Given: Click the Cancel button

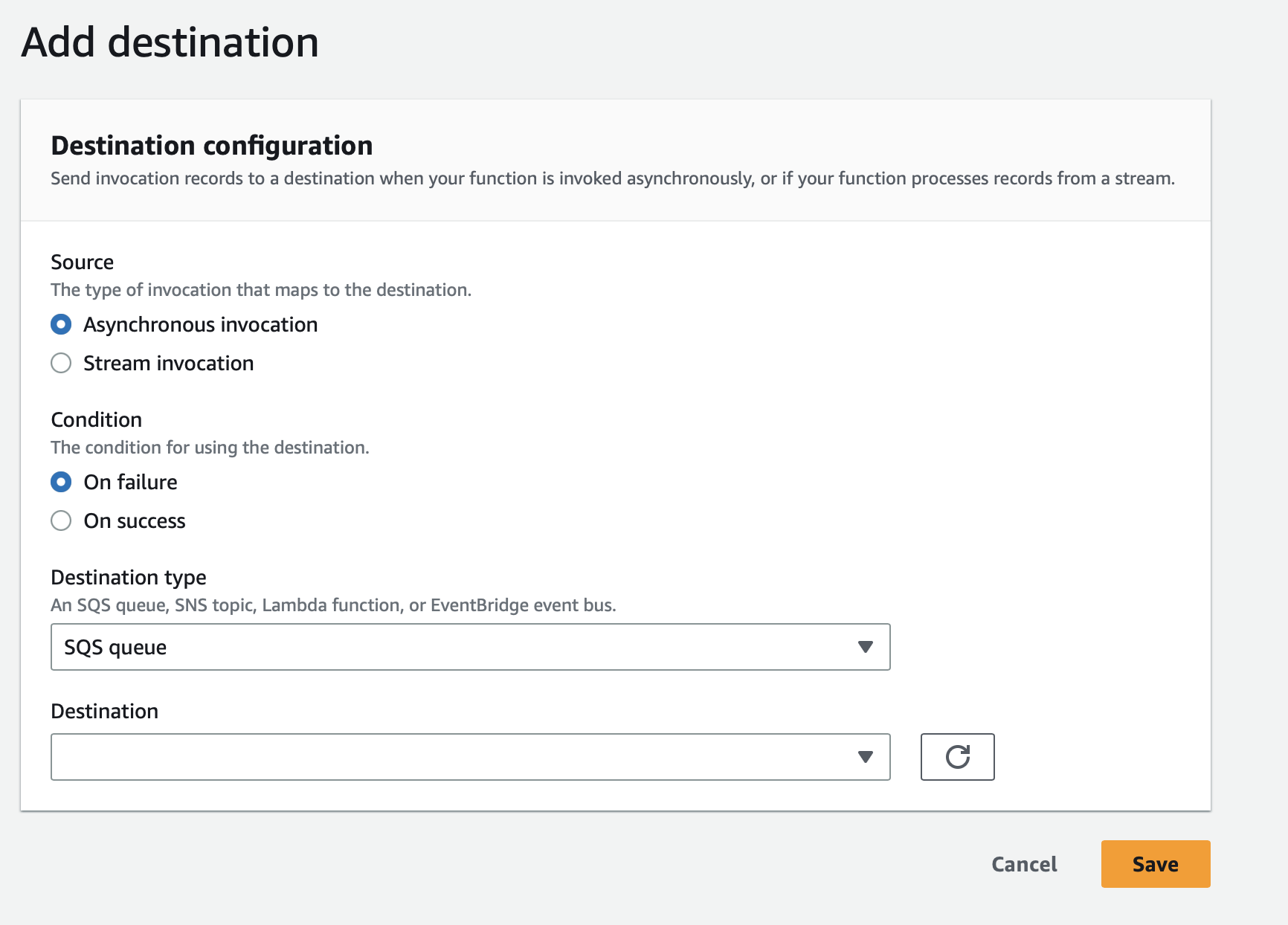Looking at the screenshot, I should pos(1024,864).
